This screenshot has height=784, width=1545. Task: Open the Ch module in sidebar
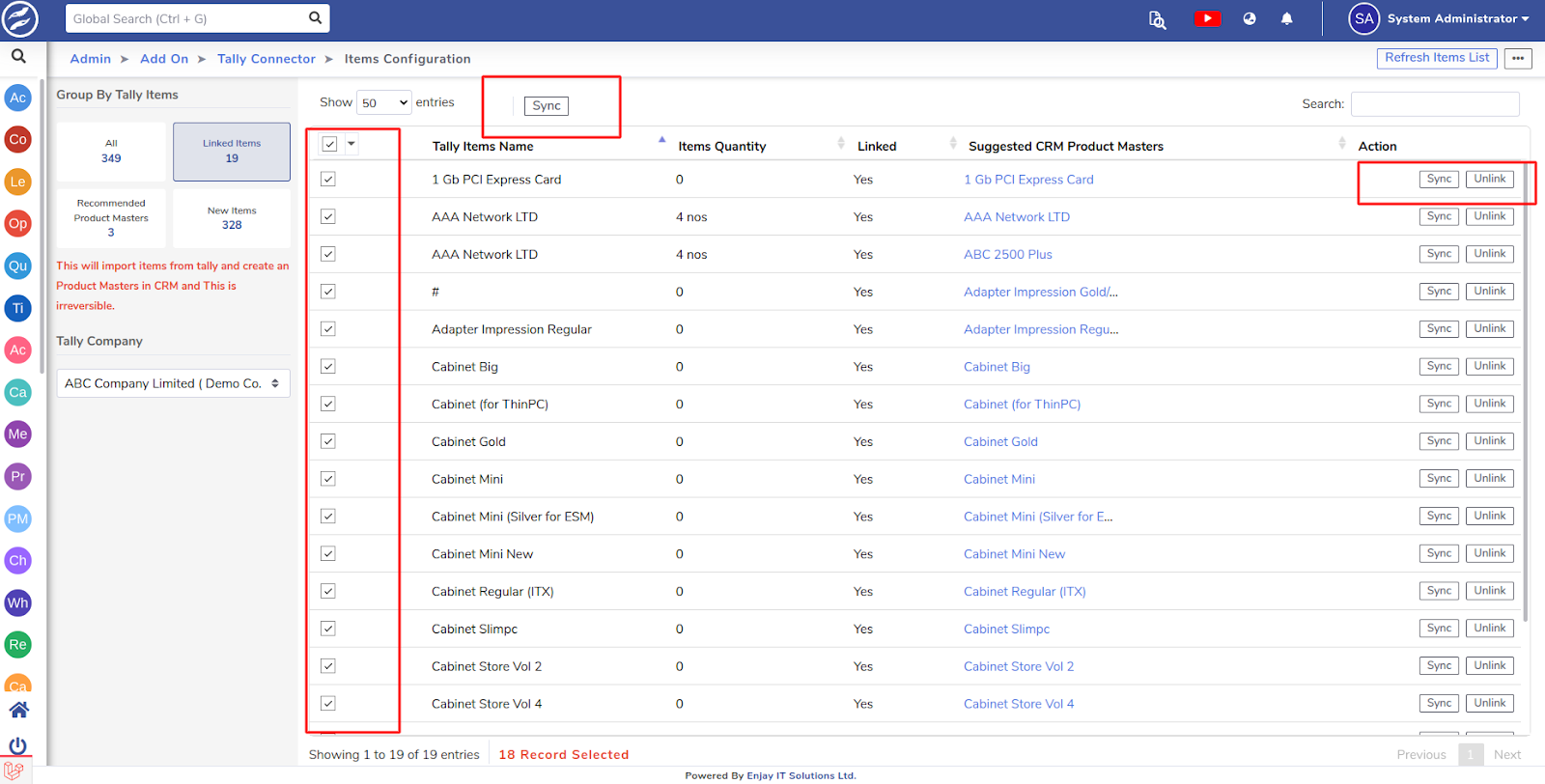tap(18, 560)
